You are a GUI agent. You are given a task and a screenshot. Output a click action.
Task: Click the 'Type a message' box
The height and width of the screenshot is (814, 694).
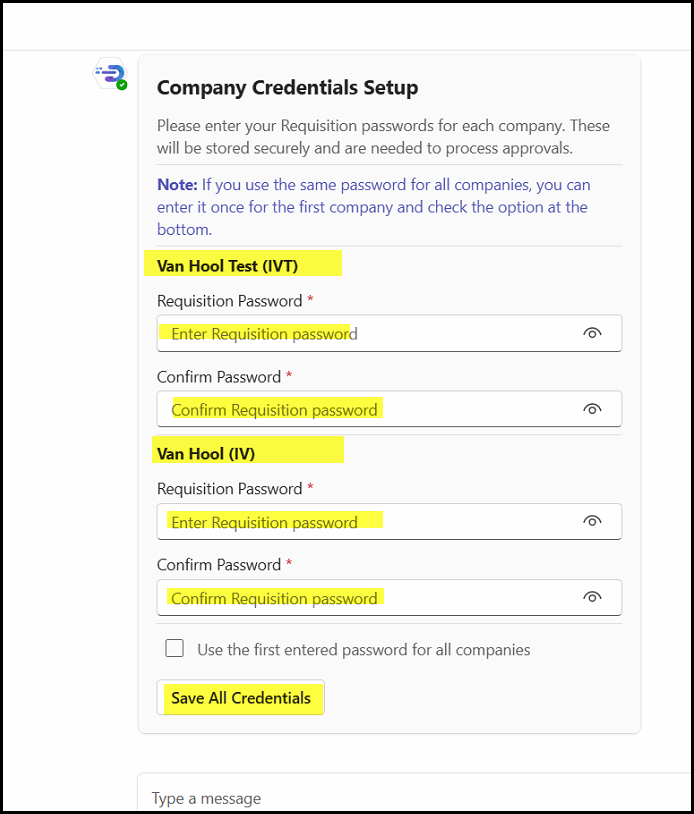point(400,798)
